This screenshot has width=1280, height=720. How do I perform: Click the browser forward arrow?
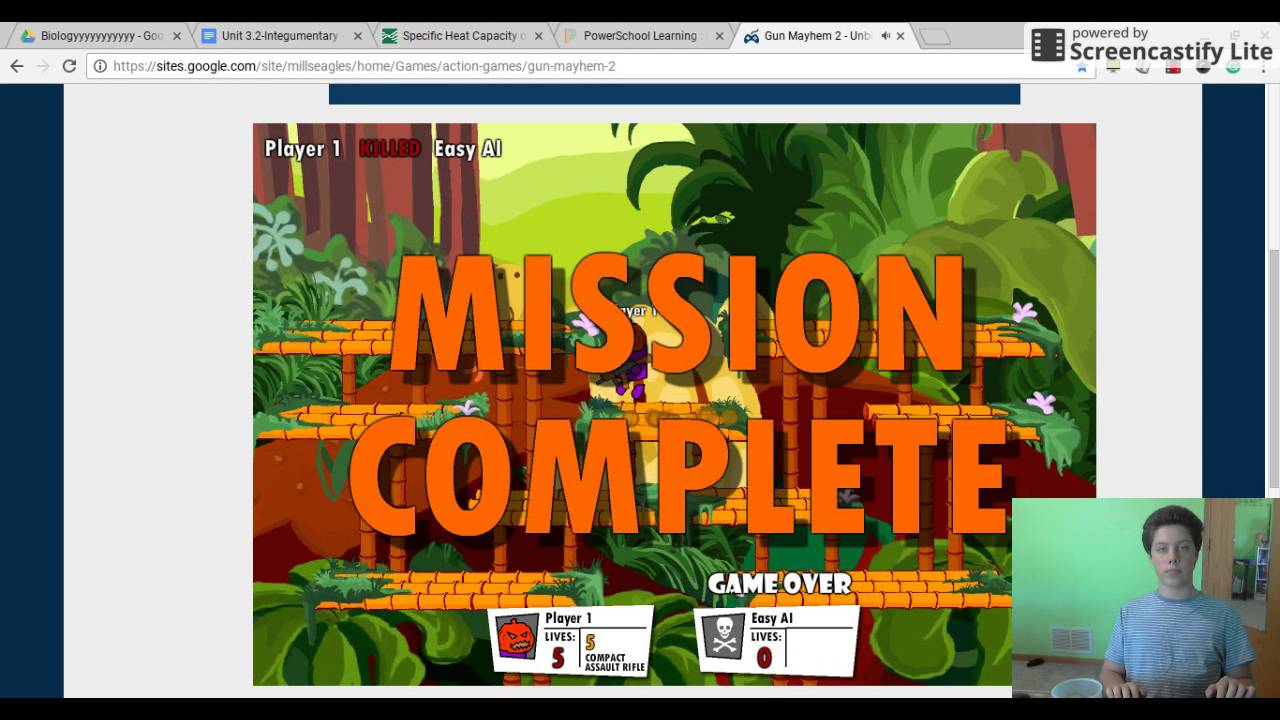pos(43,66)
